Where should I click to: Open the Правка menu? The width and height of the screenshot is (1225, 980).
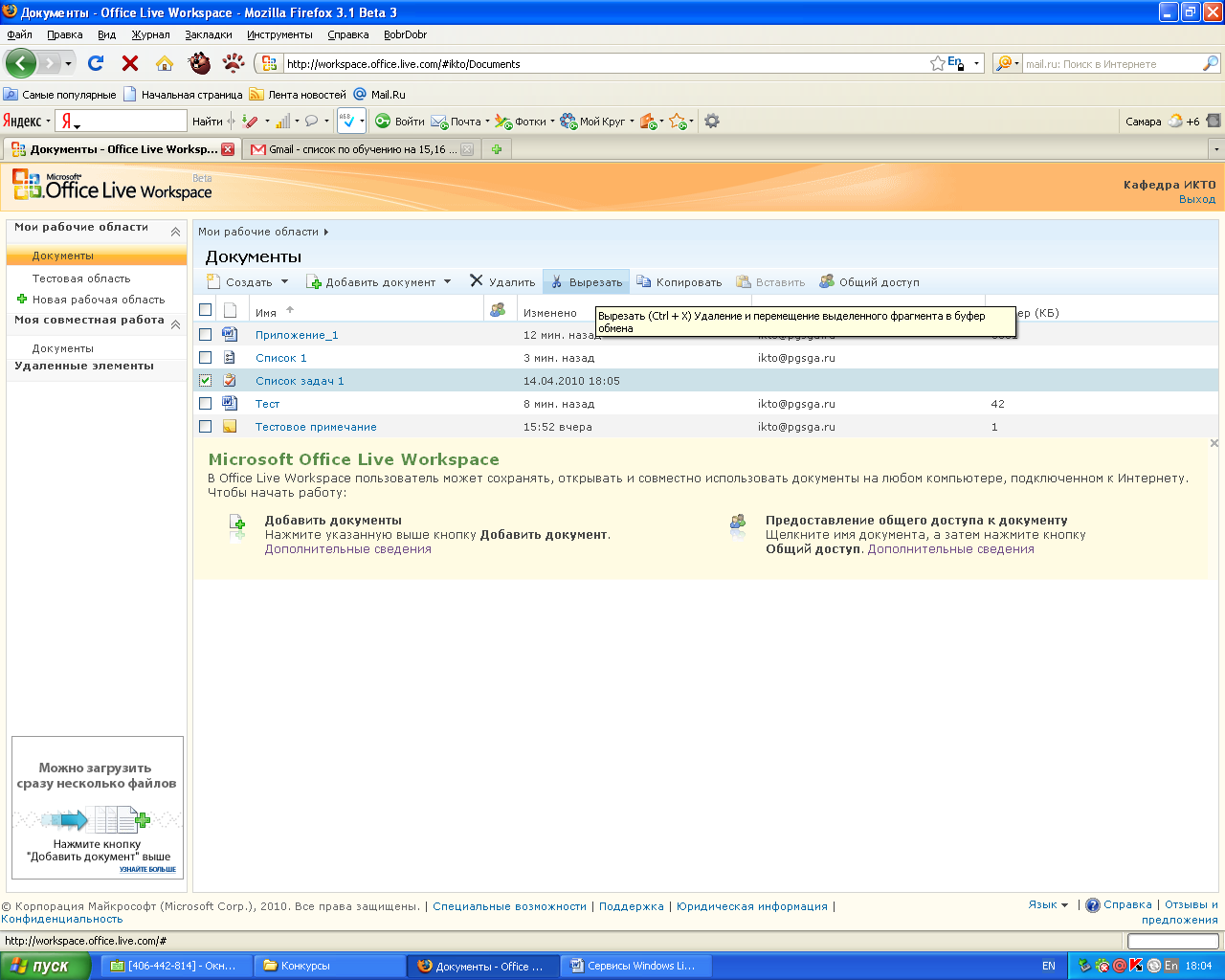pos(64,34)
